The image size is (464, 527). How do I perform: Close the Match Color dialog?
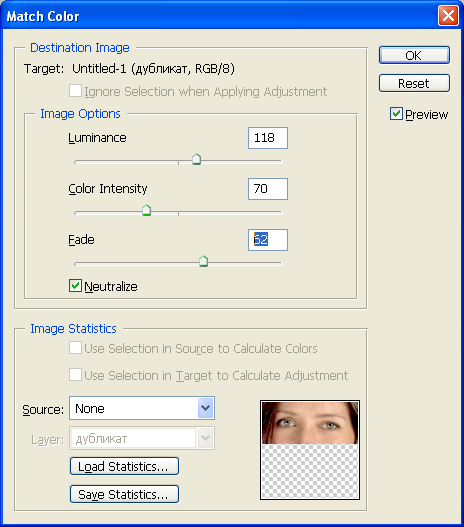tap(448, 15)
